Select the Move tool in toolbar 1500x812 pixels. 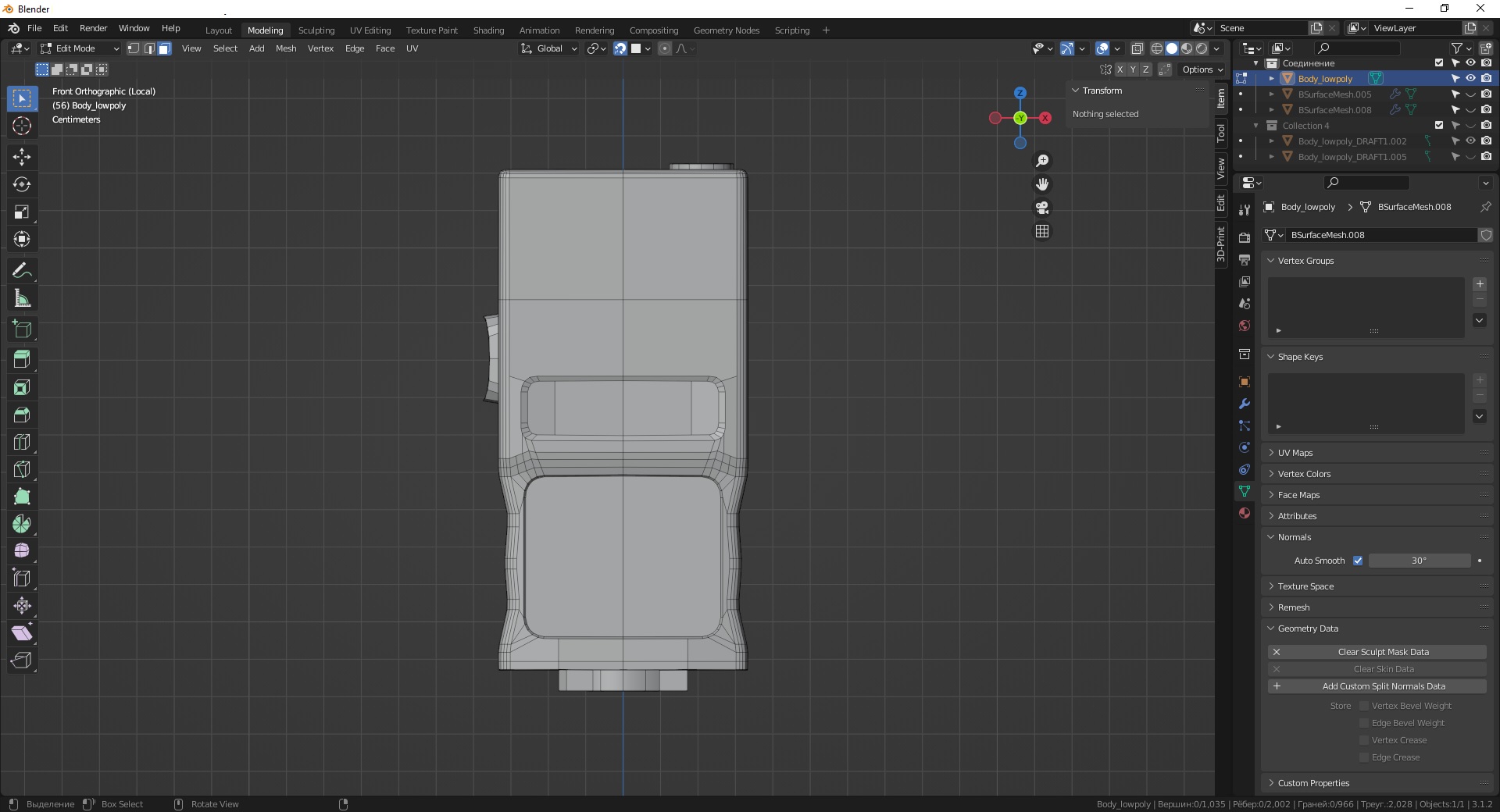[x=22, y=157]
